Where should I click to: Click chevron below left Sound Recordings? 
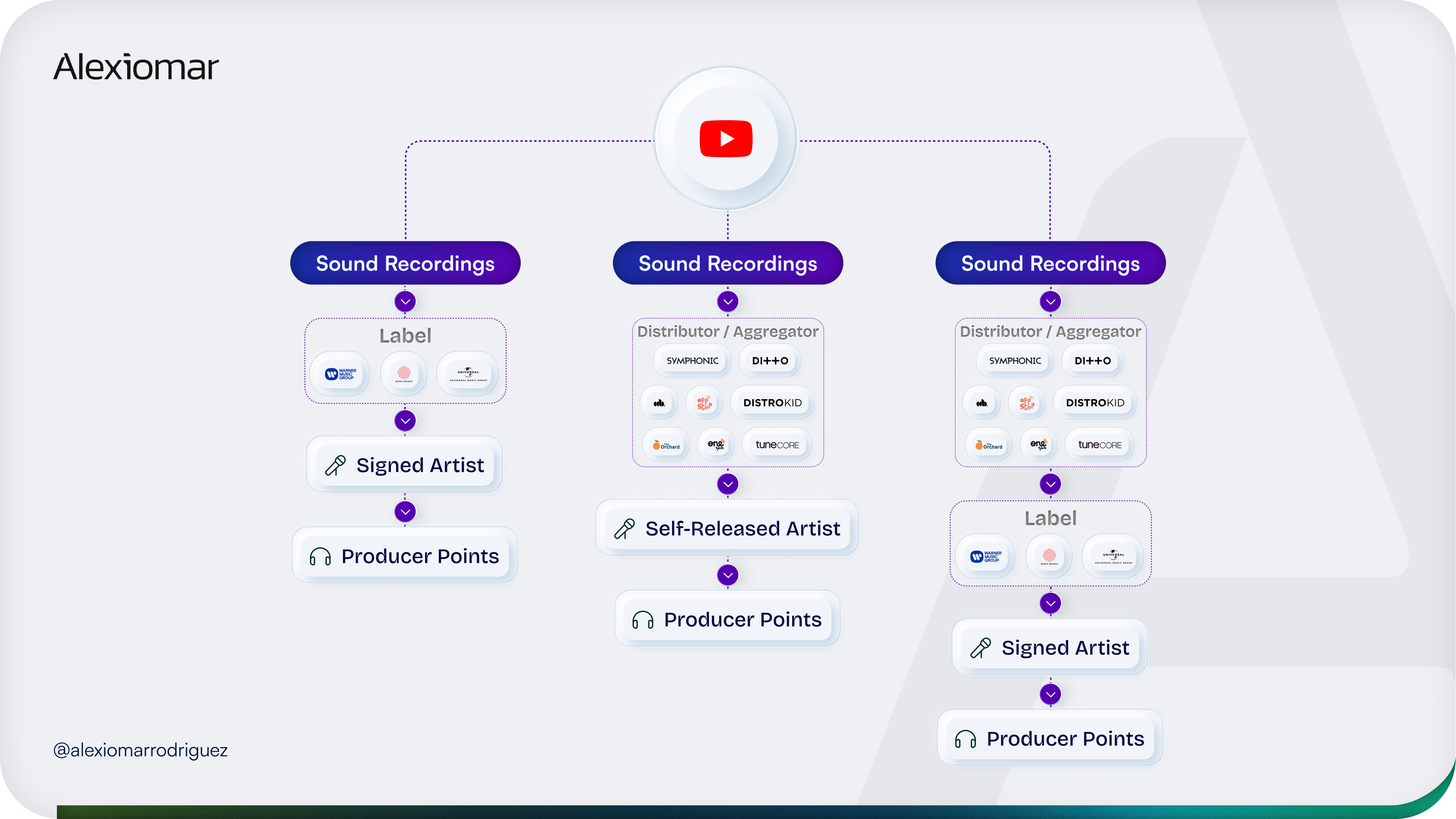click(x=405, y=301)
